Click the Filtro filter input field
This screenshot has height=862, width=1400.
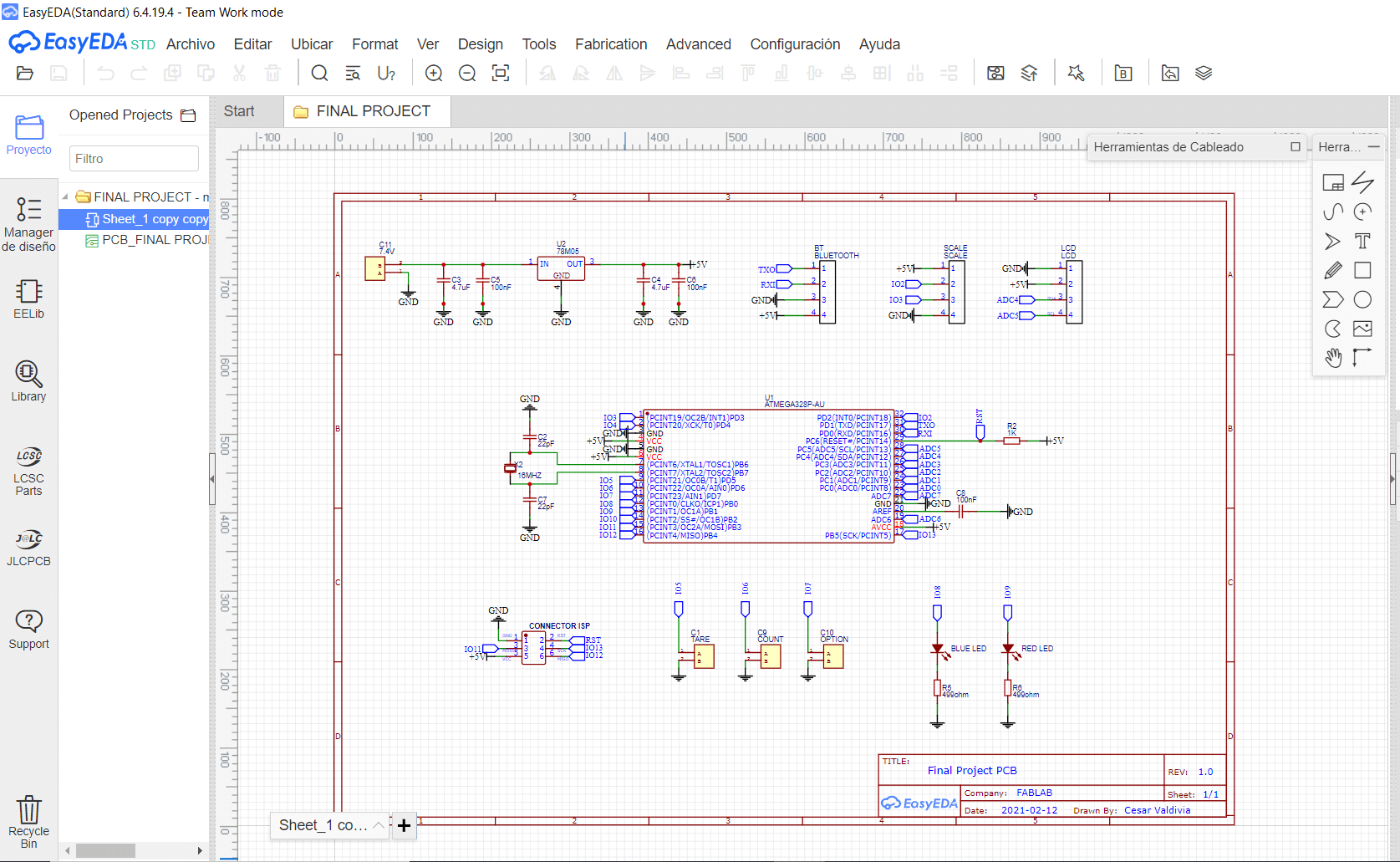134,159
